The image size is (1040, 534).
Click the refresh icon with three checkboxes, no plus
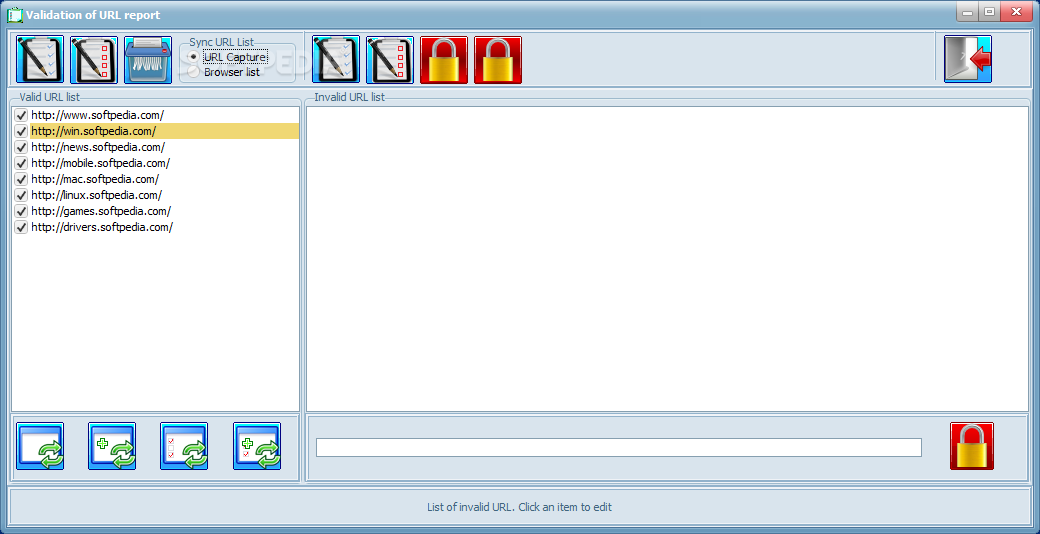coord(184,446)
